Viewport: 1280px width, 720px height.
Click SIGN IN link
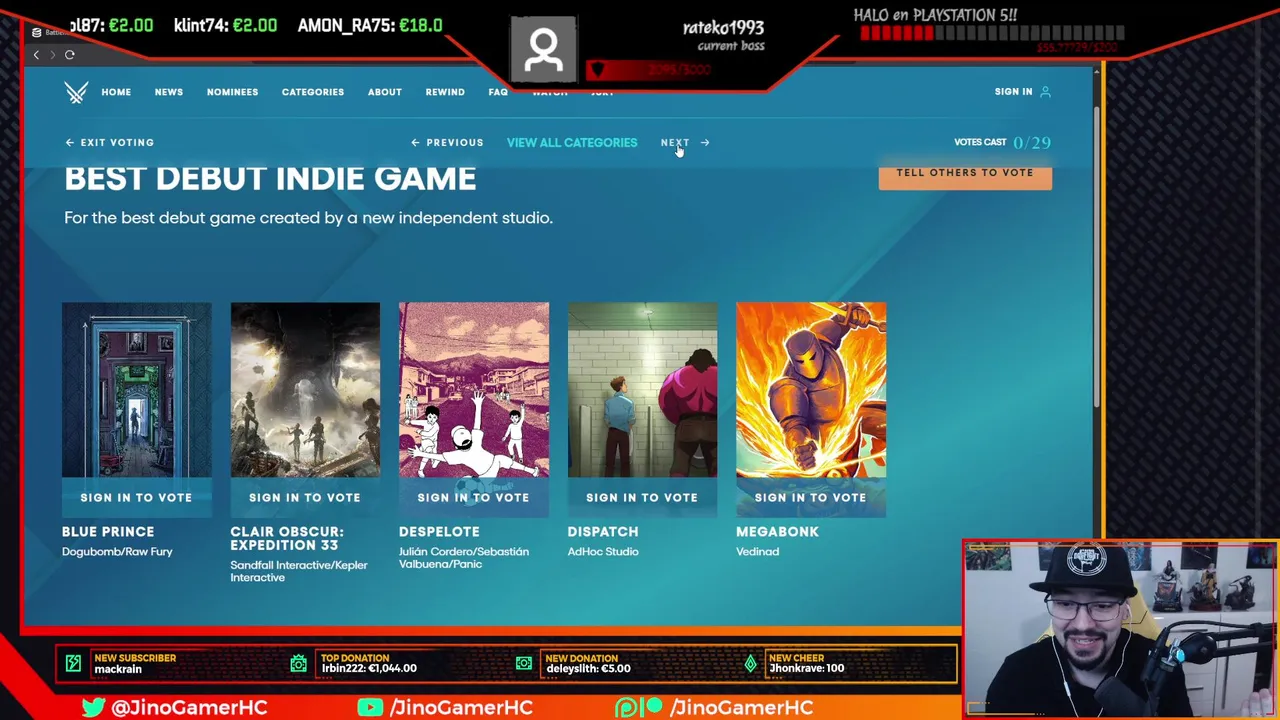[x=1013, y=92]
